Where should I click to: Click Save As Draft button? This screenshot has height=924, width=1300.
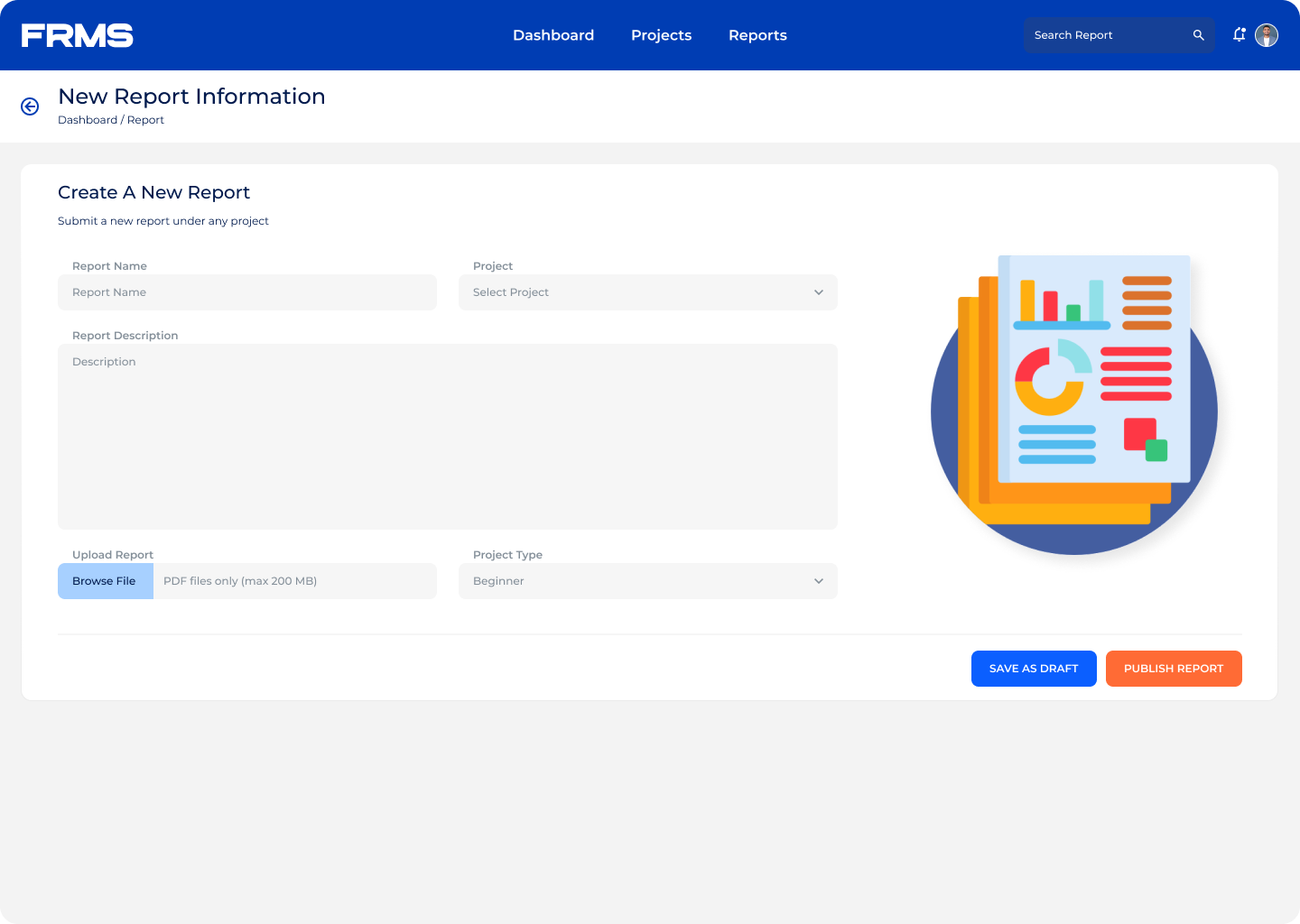[x=1034, y=669]
